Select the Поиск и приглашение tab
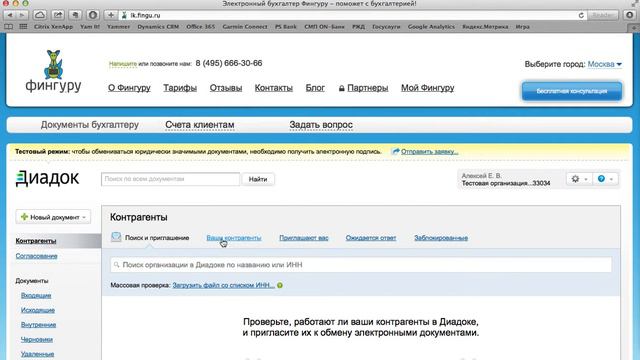The image size is (640, 360). pyautogui.click(x=157, y=238)
